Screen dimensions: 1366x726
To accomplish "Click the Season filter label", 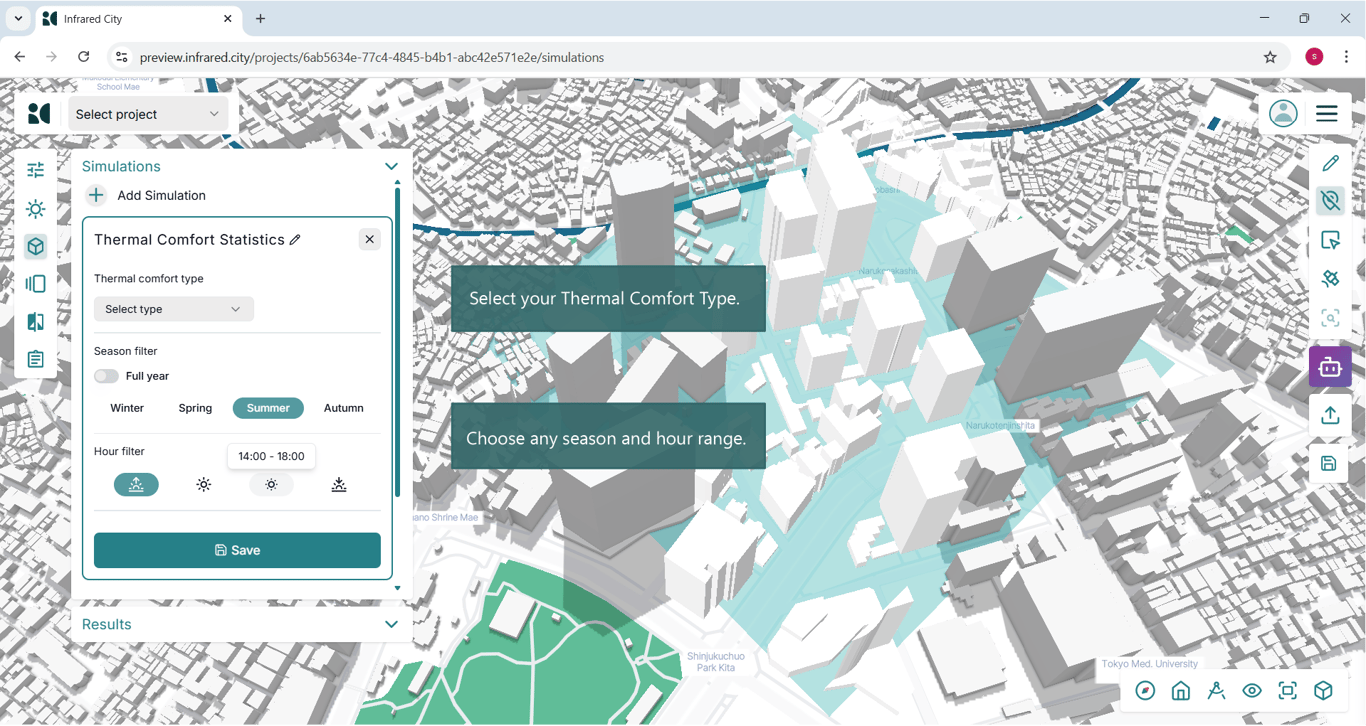I will point(126,351).
